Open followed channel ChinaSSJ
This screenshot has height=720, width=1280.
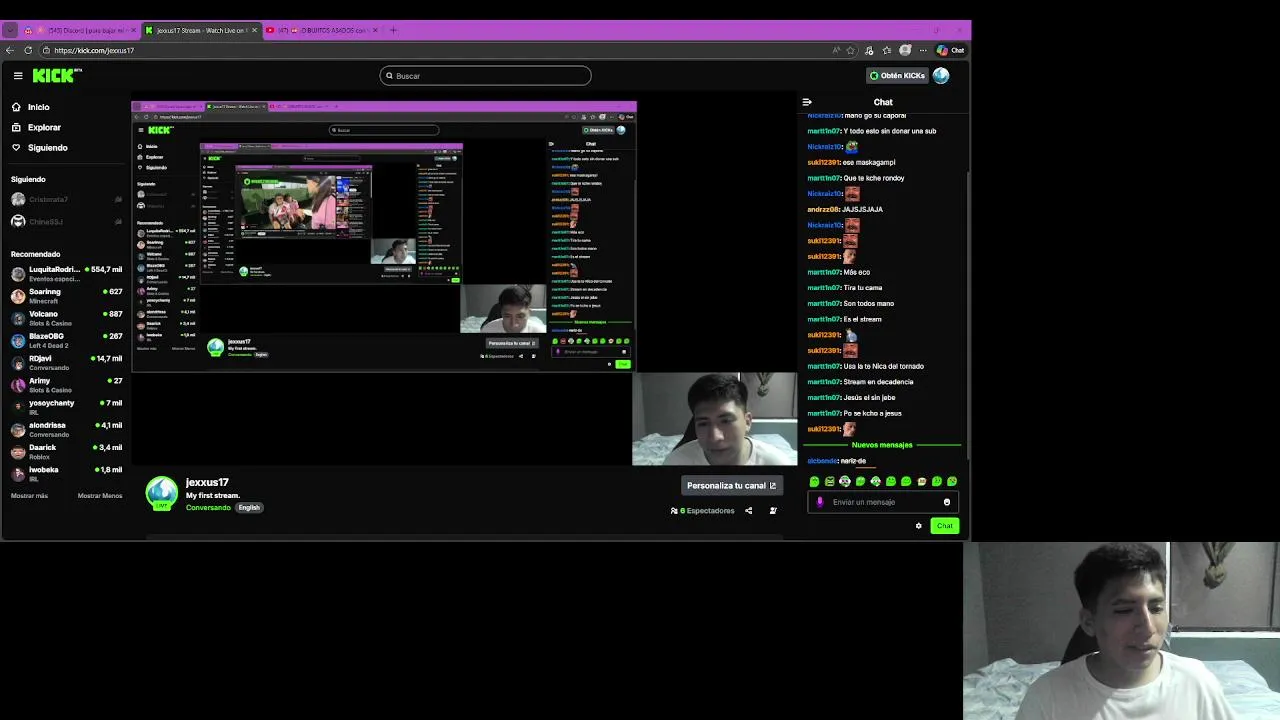[66, 222]
